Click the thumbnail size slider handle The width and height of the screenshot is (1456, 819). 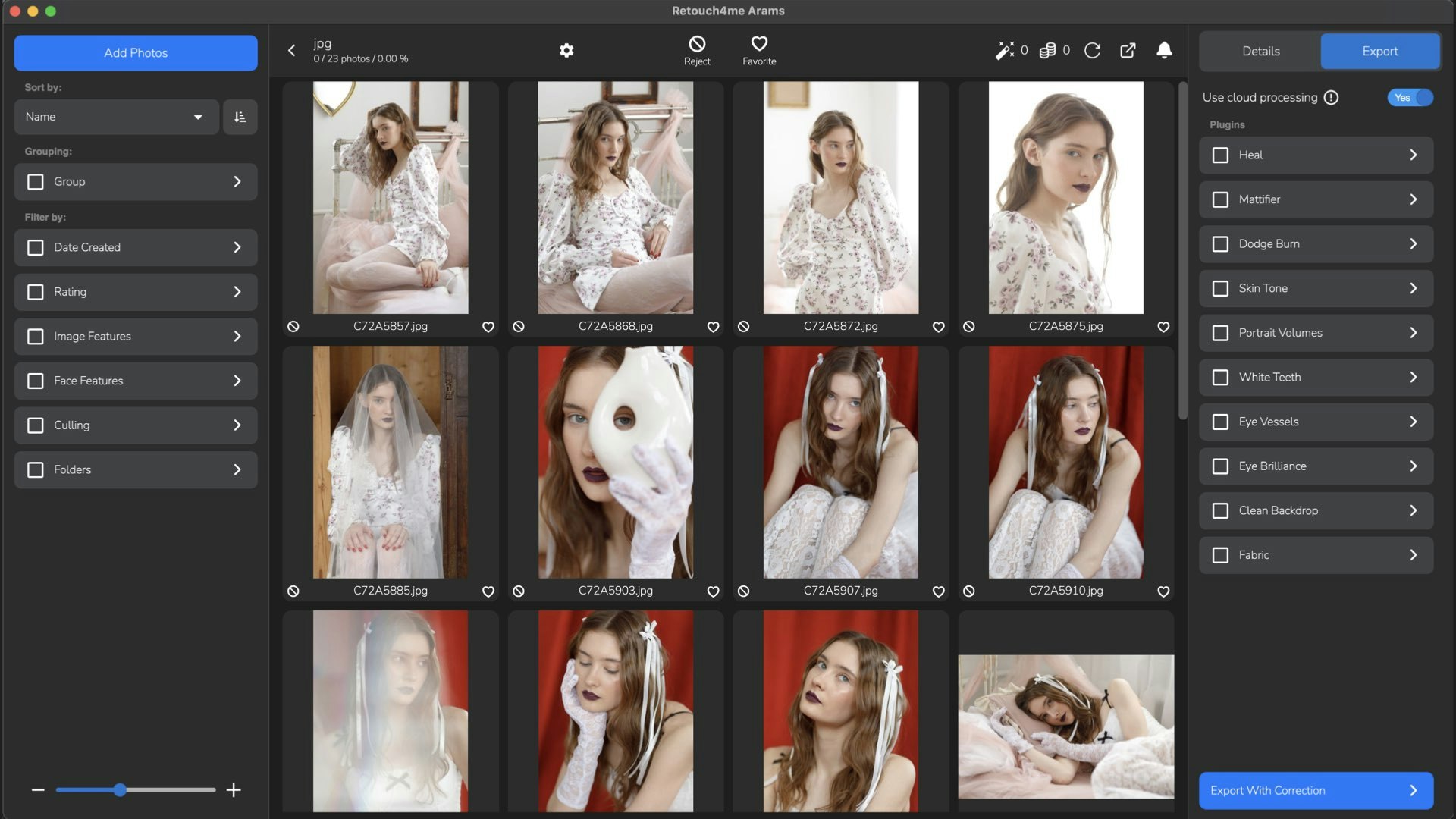click(120, 790)
